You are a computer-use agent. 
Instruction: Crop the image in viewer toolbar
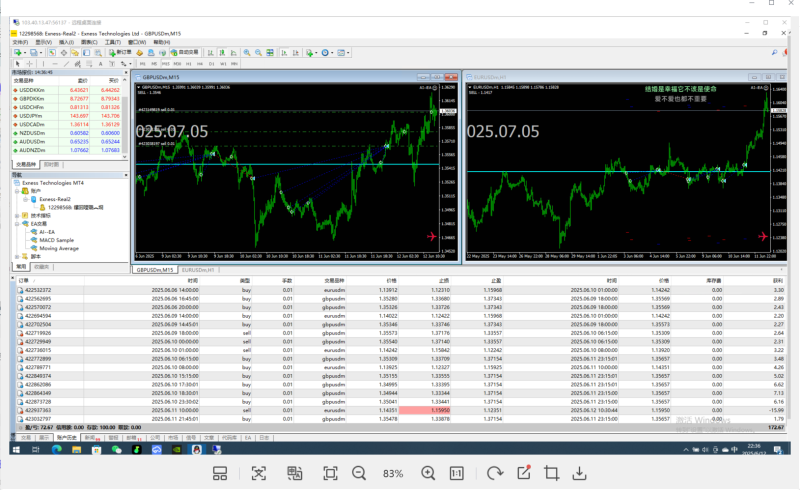click(x=550, y=473)
